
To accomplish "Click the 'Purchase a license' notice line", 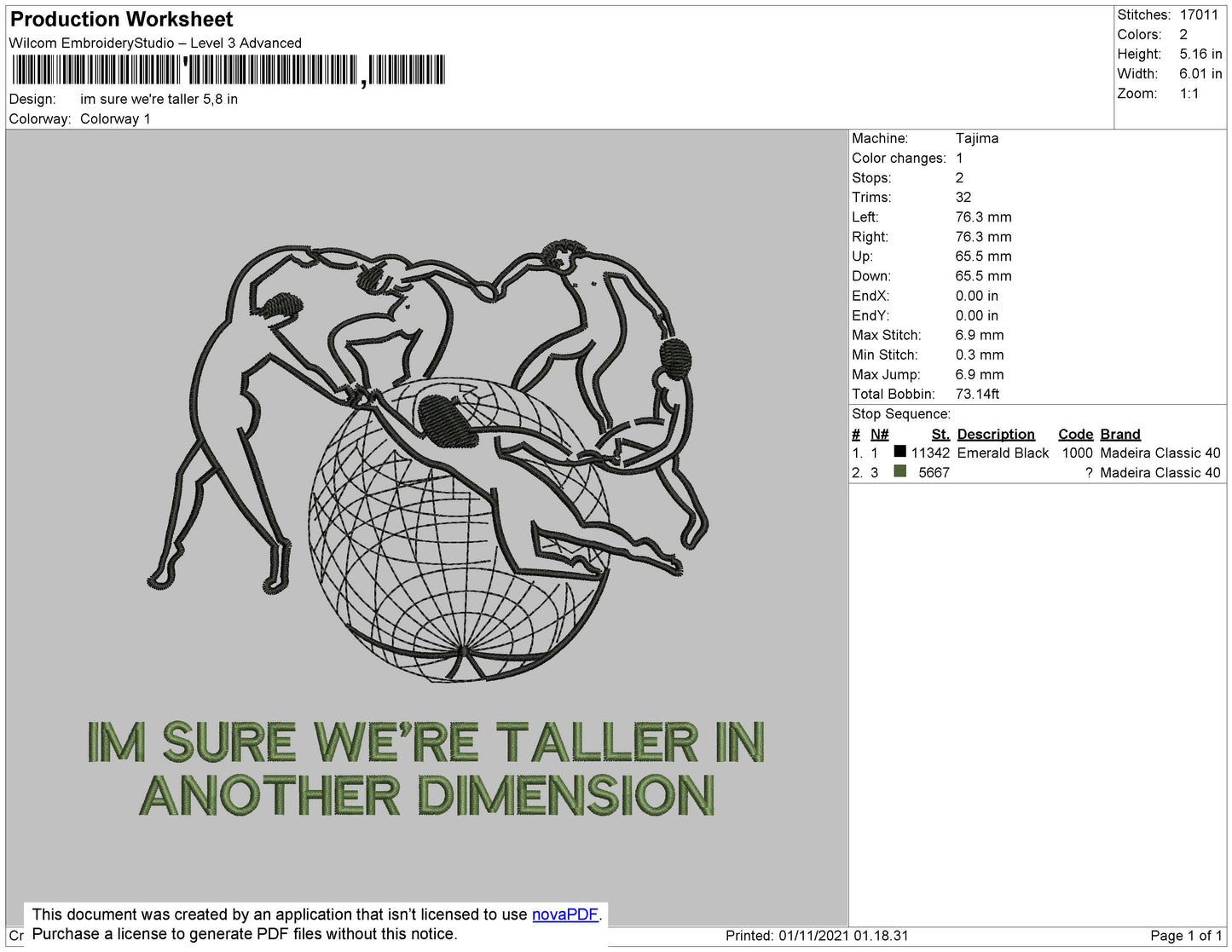I will [245, 934].
